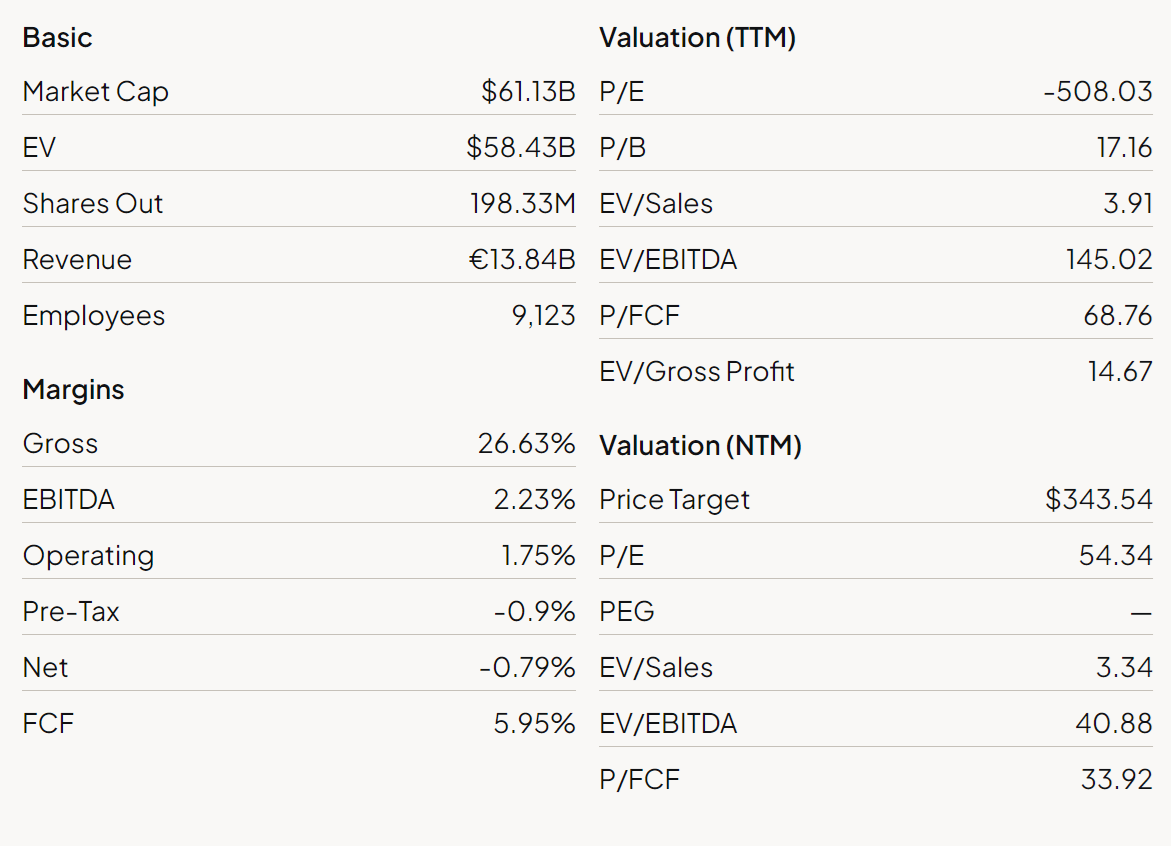
Task: Click the Employees count 9,123
Action: click(x=544, y=316)
